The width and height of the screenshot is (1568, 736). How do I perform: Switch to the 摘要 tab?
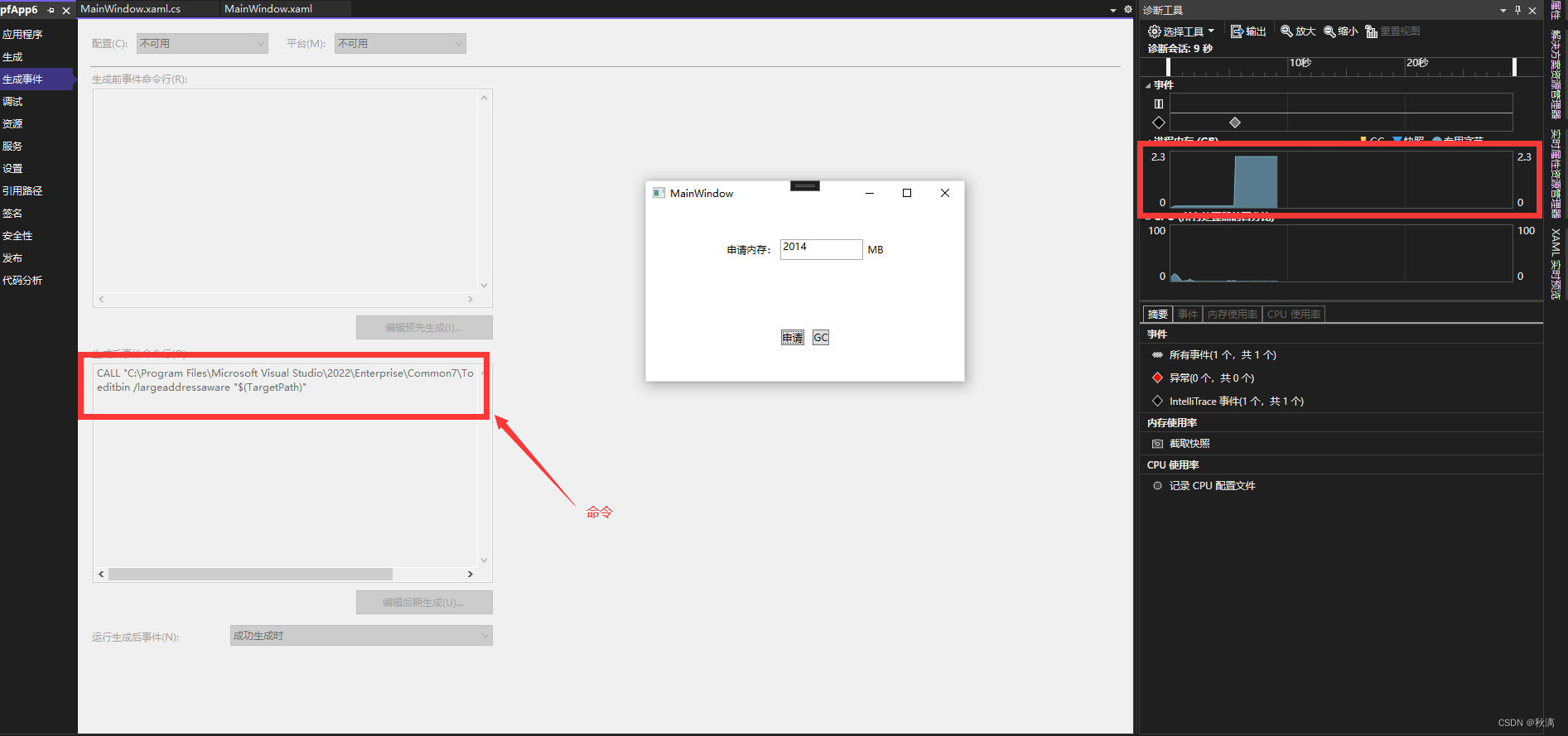(x=1158, y=314)
